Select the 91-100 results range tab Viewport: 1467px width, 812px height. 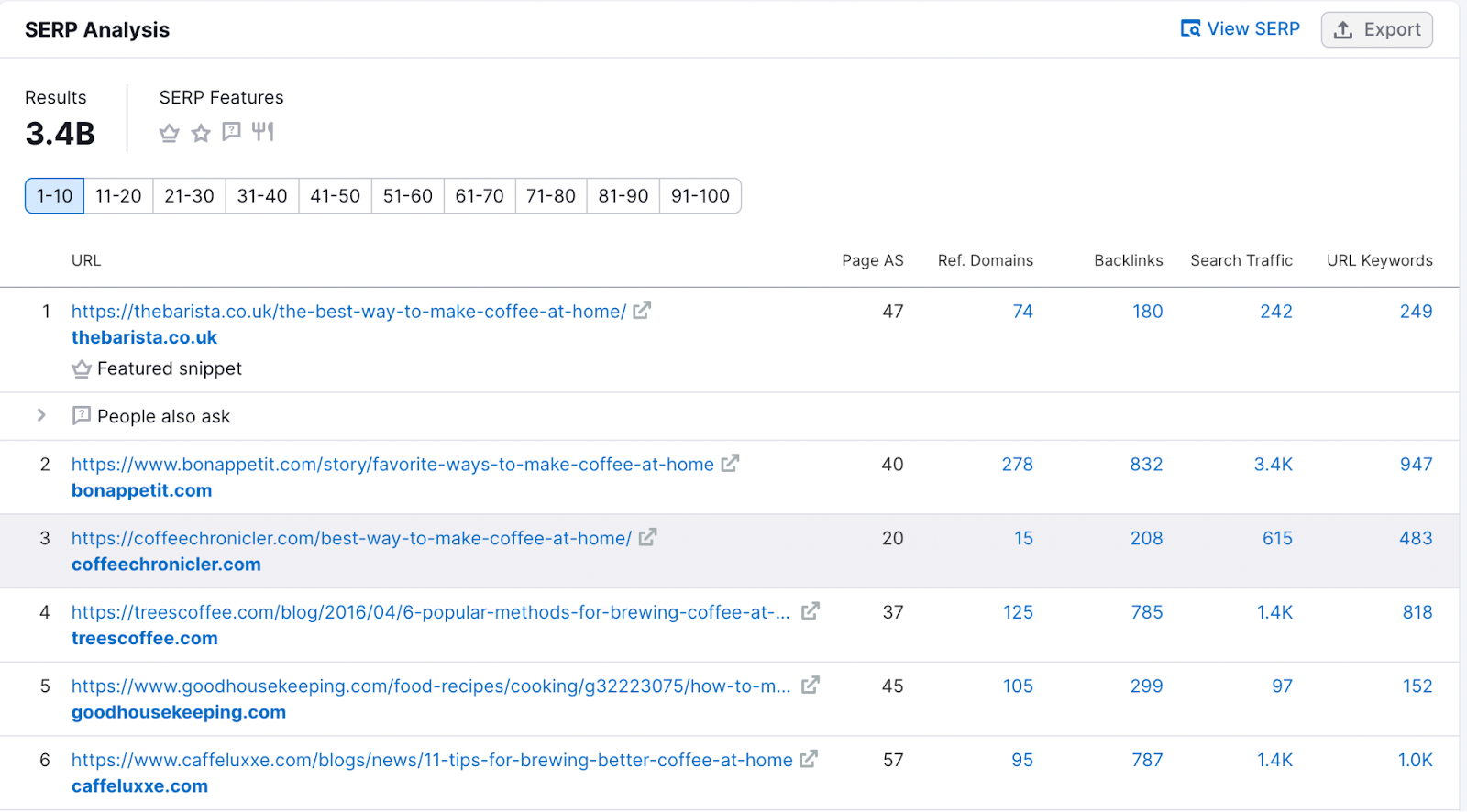[x=700, y=196]
